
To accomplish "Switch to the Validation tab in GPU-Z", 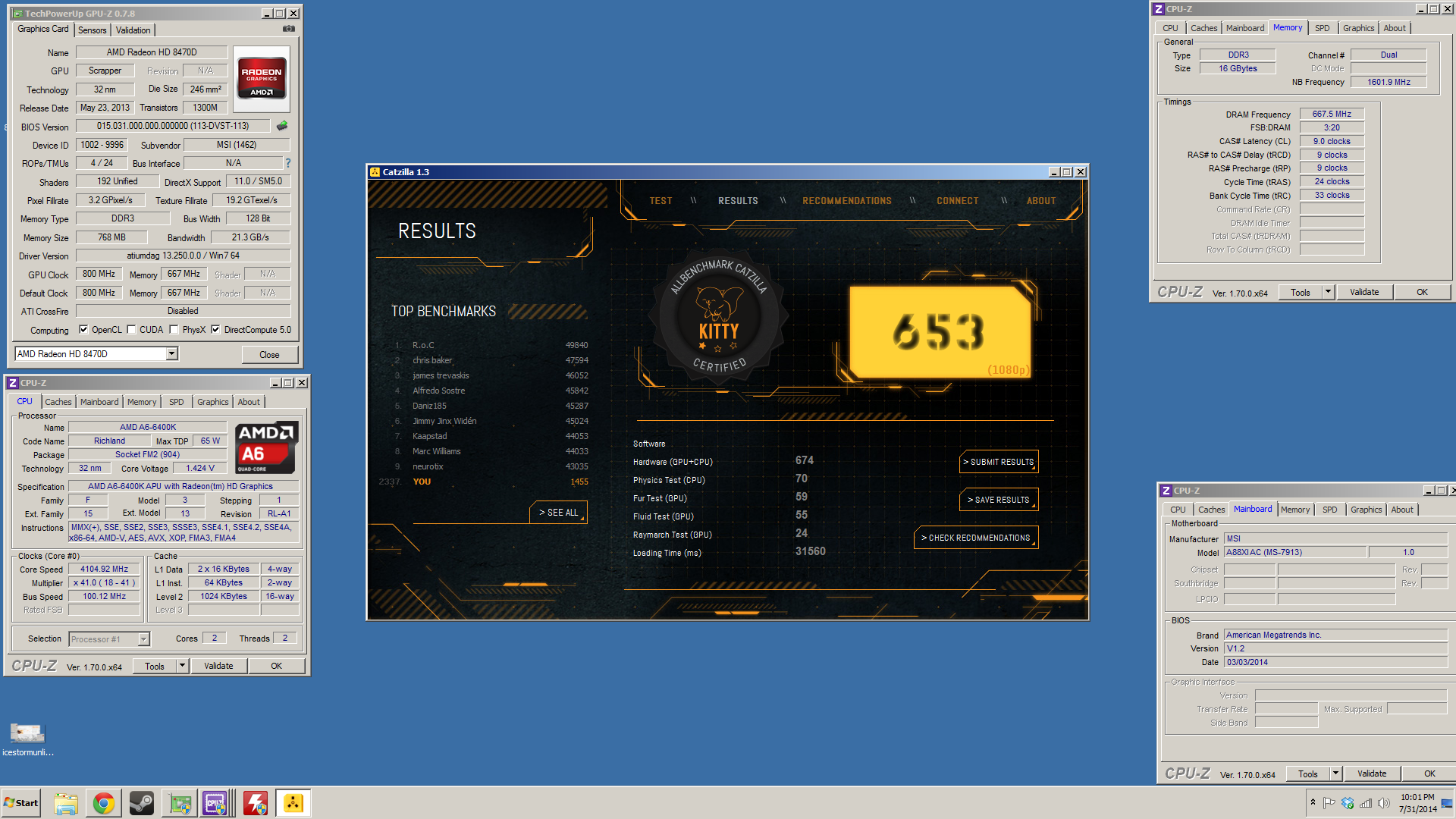I will click(133, 30).
